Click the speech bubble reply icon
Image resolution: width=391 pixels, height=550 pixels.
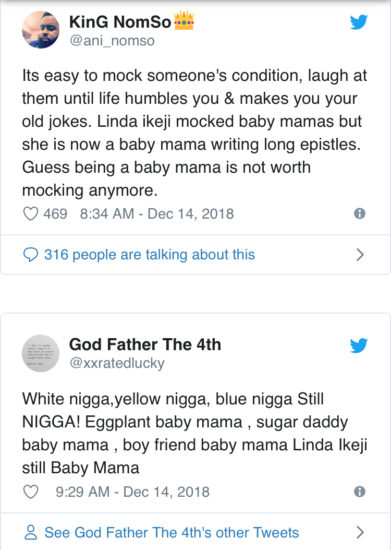(31, 255)
